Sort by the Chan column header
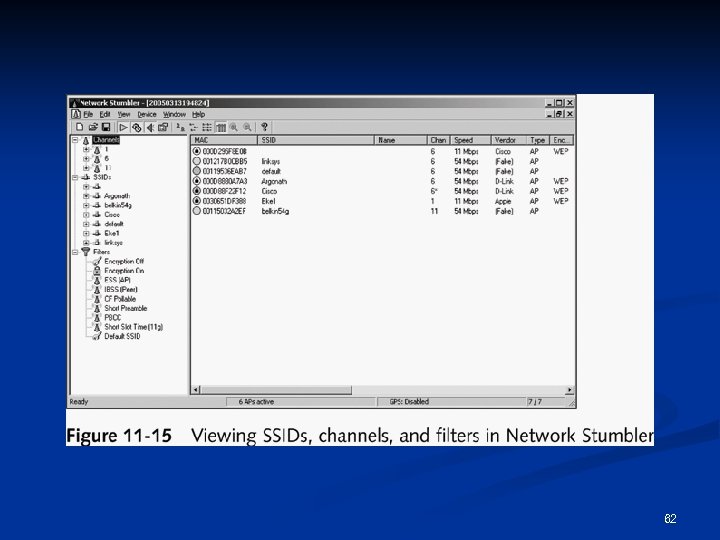Image resolution: width=720 pixels, height=540 pixels. 439,140
